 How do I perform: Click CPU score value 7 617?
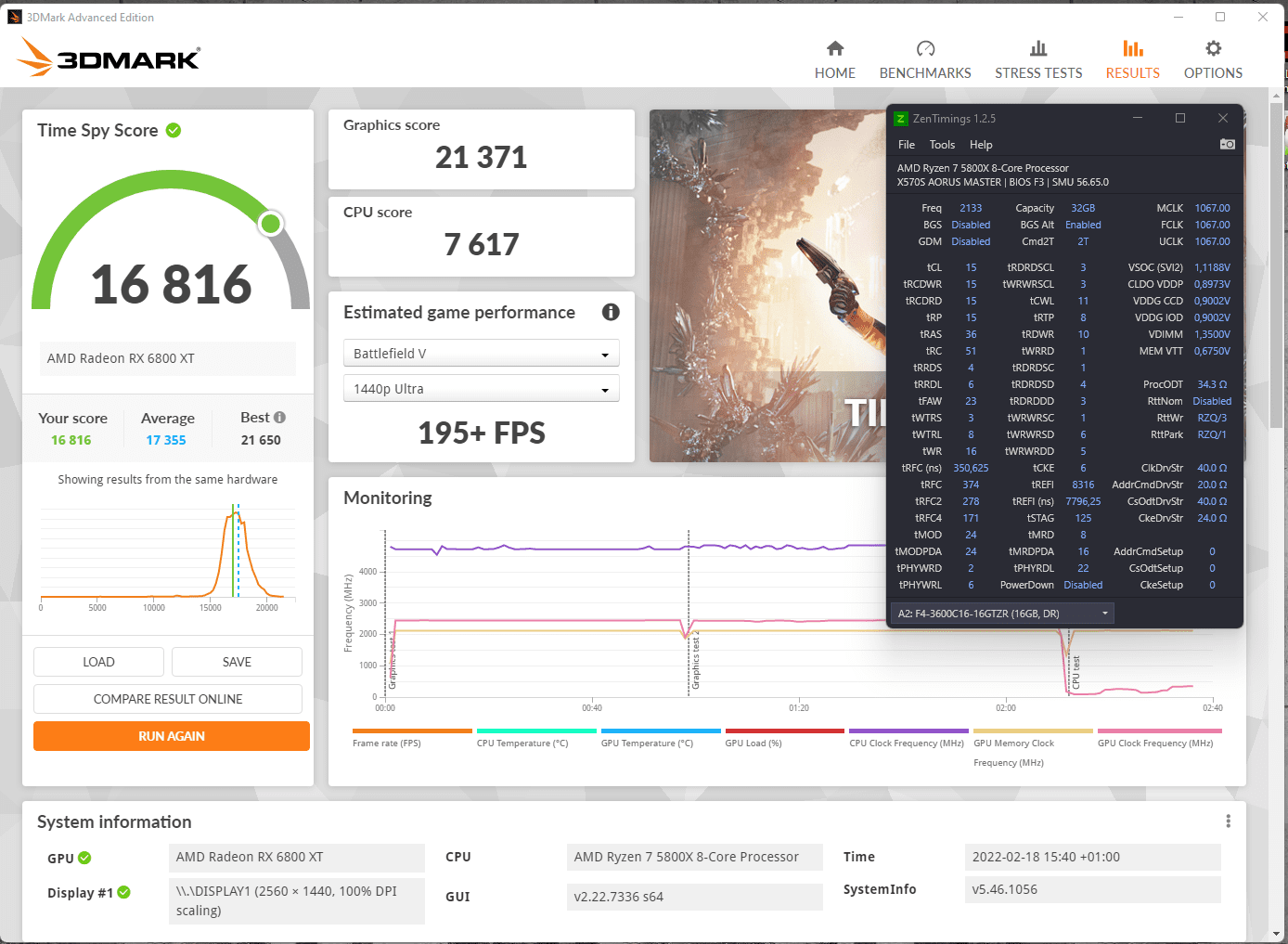[482, 244]
